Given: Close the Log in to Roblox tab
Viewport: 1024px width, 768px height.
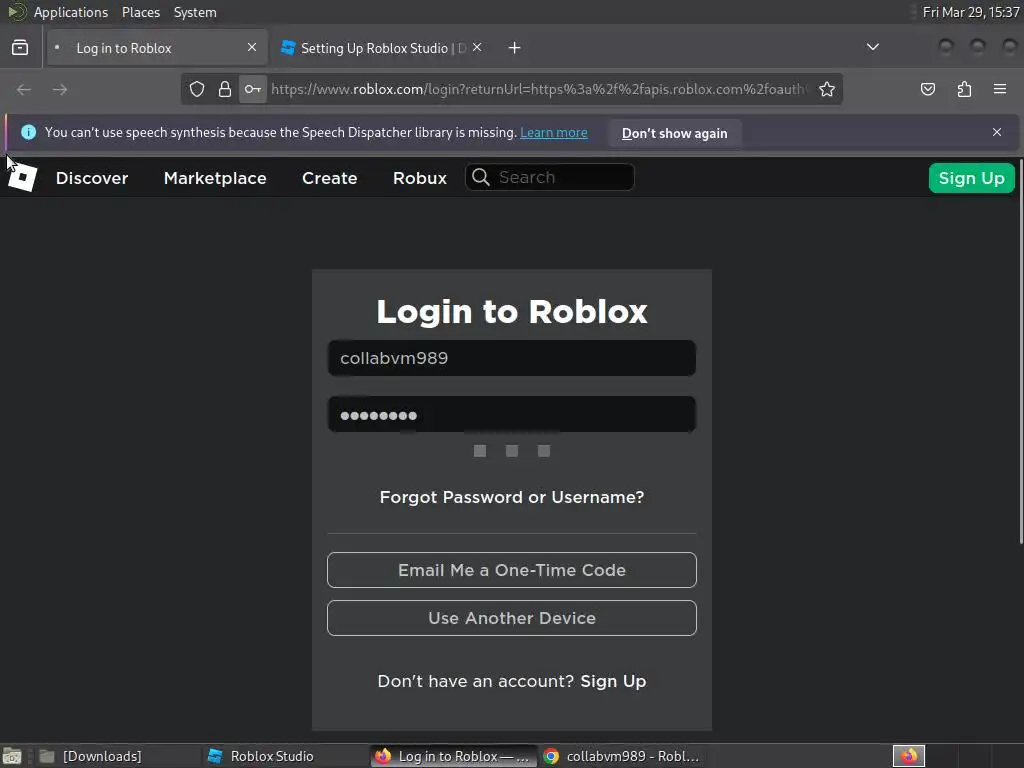Looking at the screenshot, I should pos(252,48).
